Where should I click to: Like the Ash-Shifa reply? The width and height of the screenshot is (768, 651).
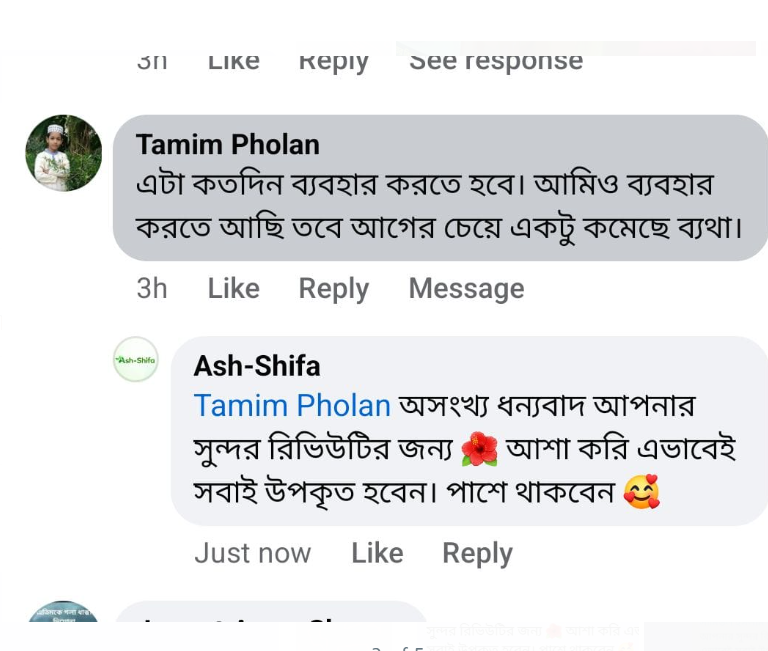[x=377, y=553]
